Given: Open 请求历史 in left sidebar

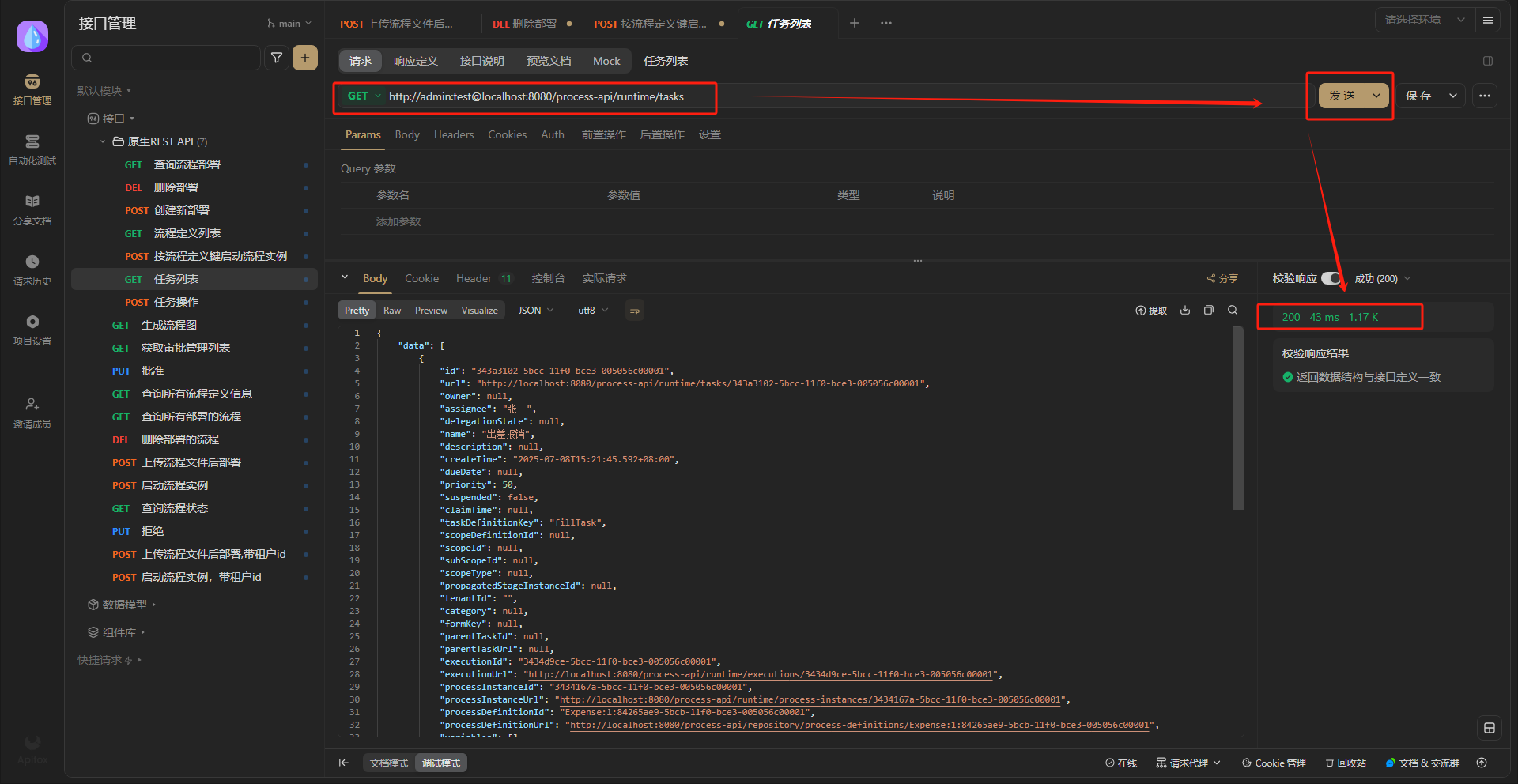Looking at the screenshot, I should (32, 269).
